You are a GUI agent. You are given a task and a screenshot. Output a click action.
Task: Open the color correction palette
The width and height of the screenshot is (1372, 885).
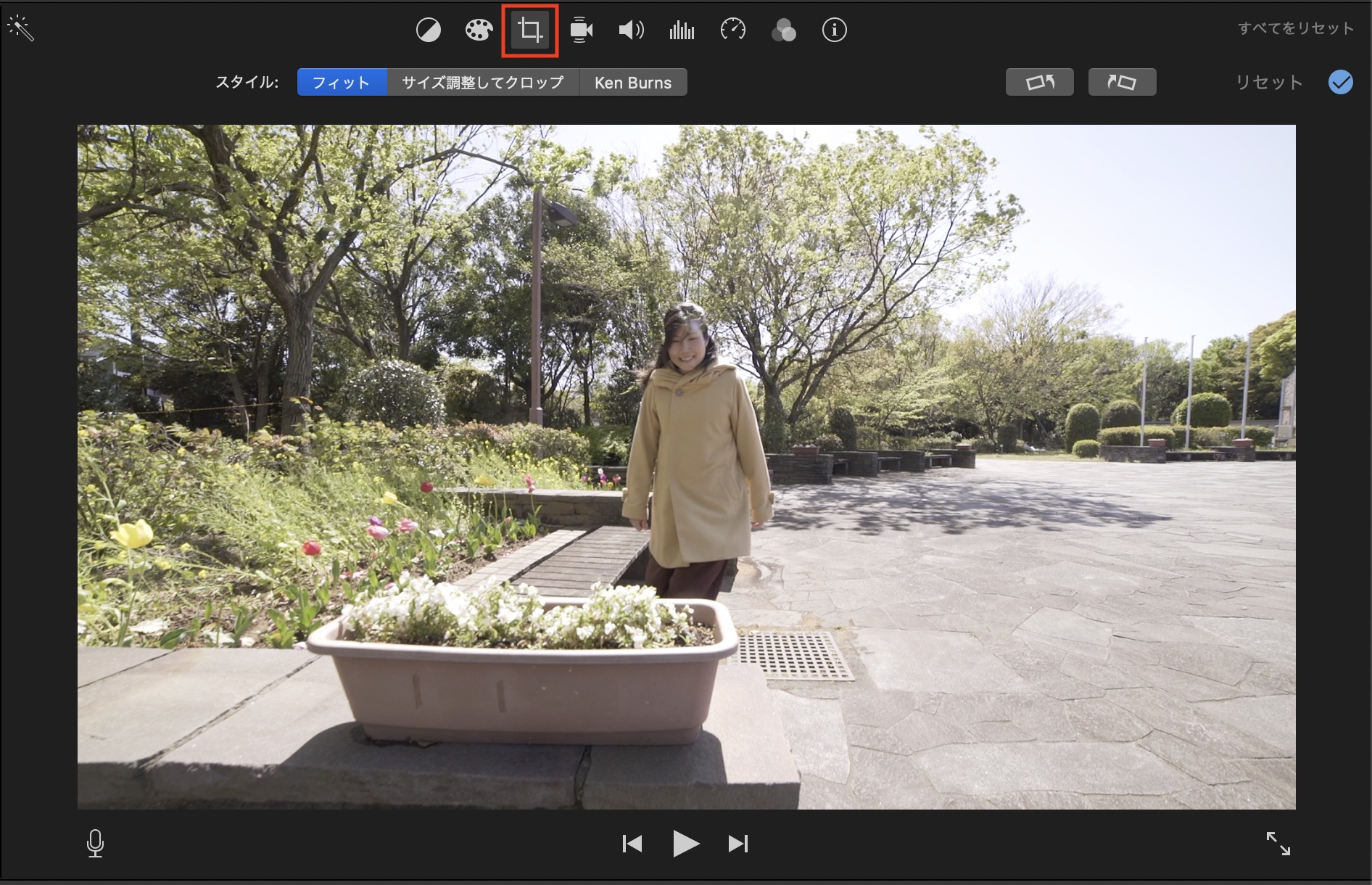point(479,30)
